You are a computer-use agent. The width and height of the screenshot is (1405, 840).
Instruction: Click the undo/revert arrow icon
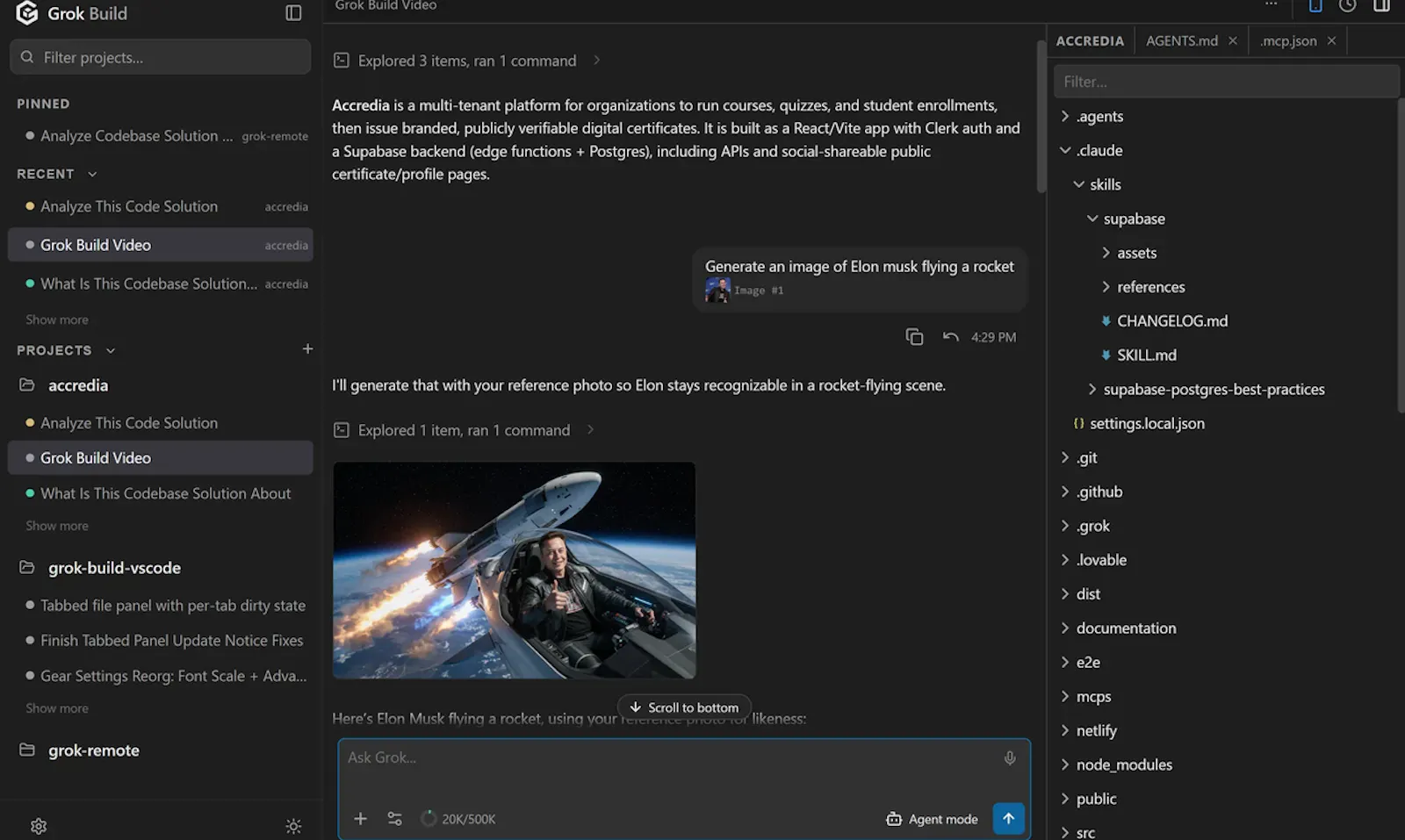pos(950,337)
